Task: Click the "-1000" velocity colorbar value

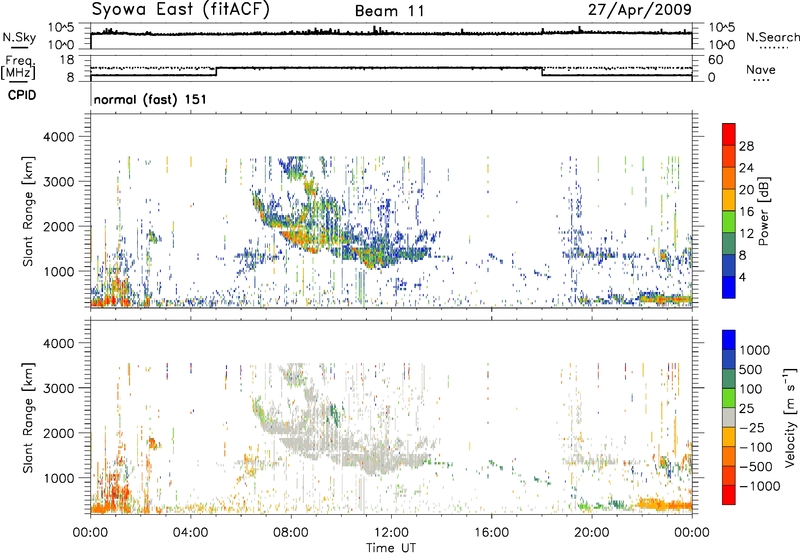Action: 760,486
